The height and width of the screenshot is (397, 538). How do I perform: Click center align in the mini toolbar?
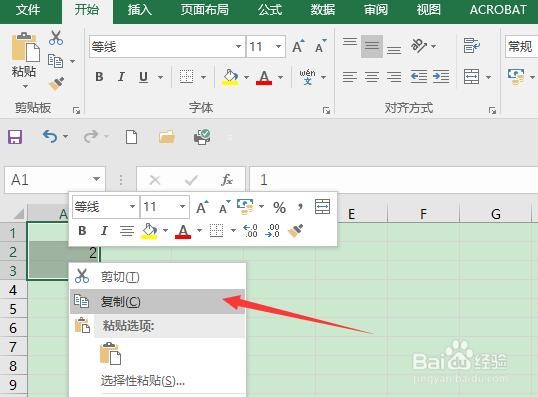click(127, 231)
